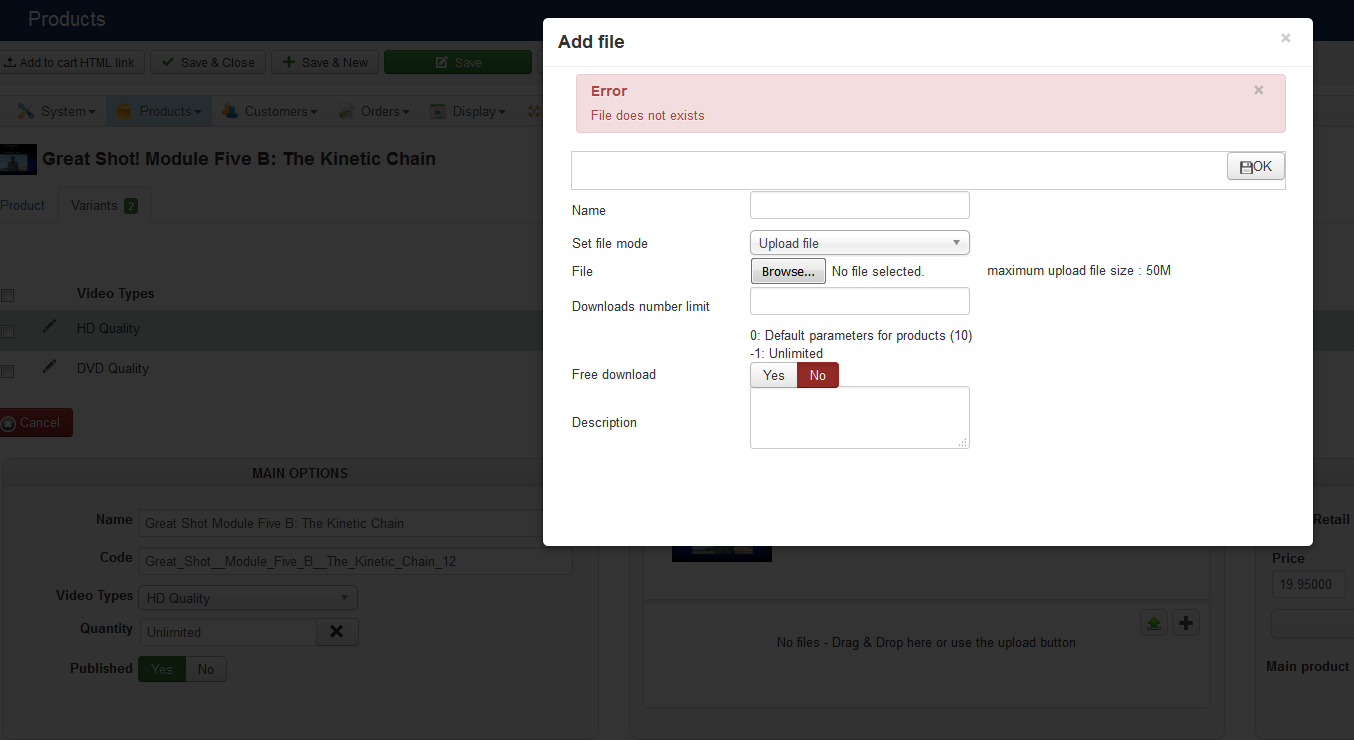
Task: Open the Customers menu
Action: pos(270,111)
